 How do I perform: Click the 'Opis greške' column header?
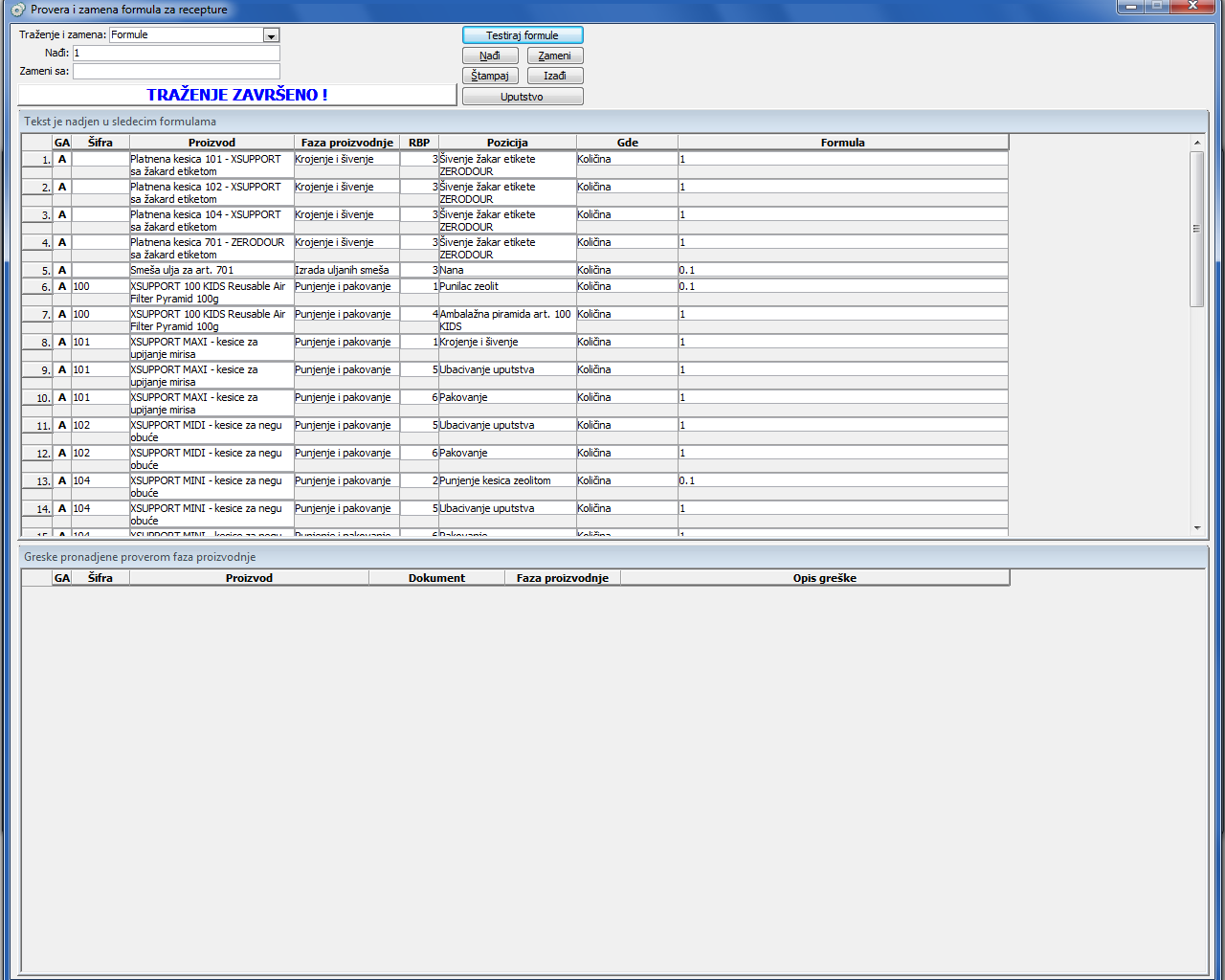click(x=824, y=578)
